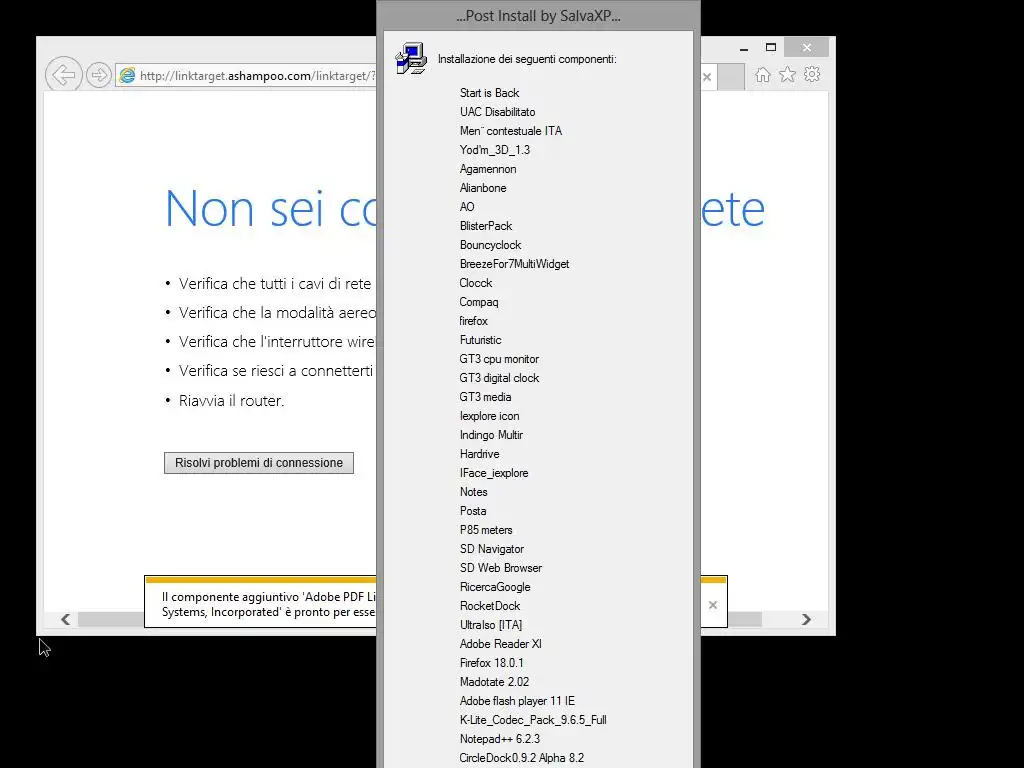The image size is (1024, 768).
Task: Click the 'Yod'm_3D_1.3' entry
Action: click(494, 150)
